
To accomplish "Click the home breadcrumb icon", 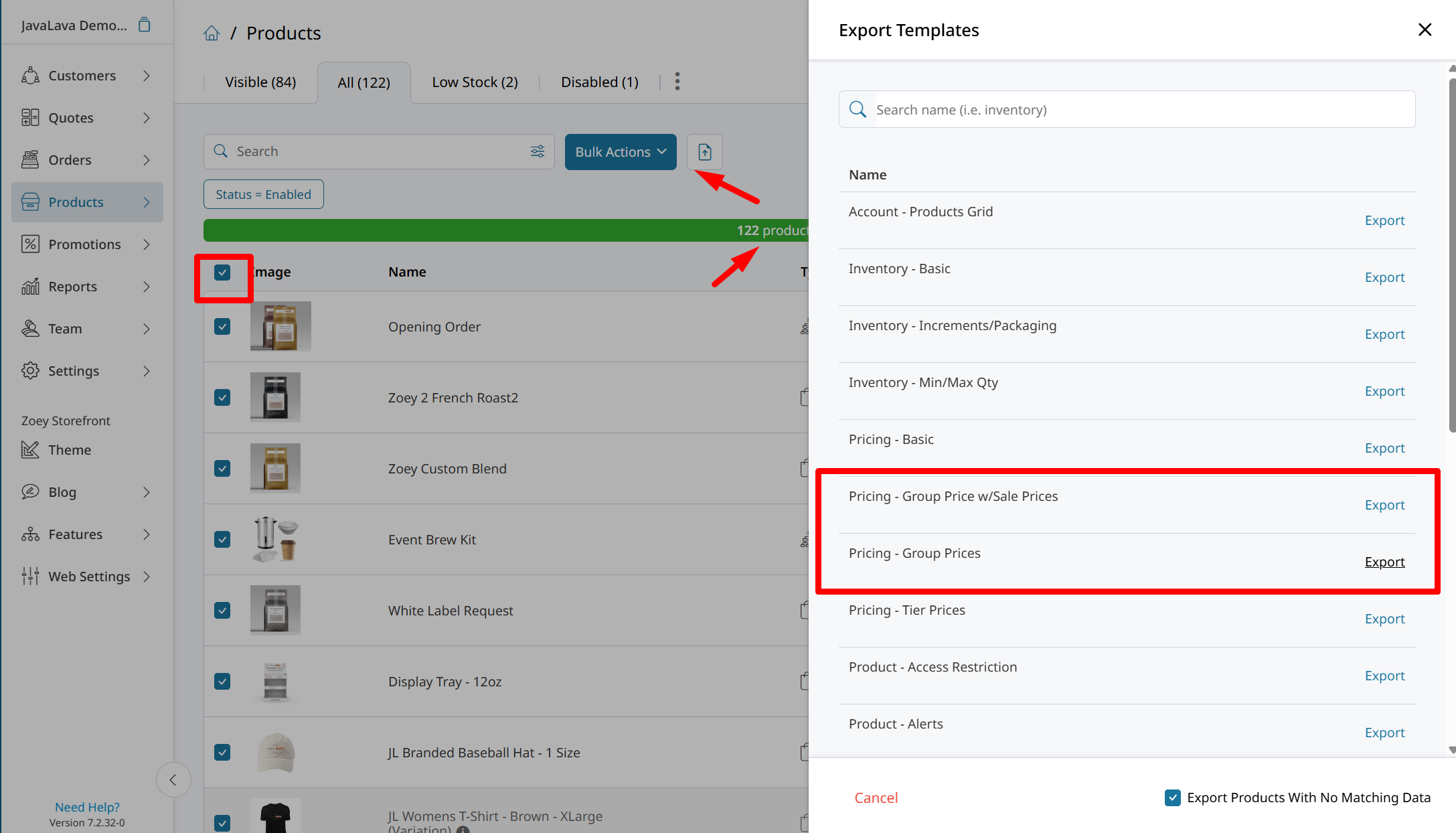I will click(x=212, y=33).
